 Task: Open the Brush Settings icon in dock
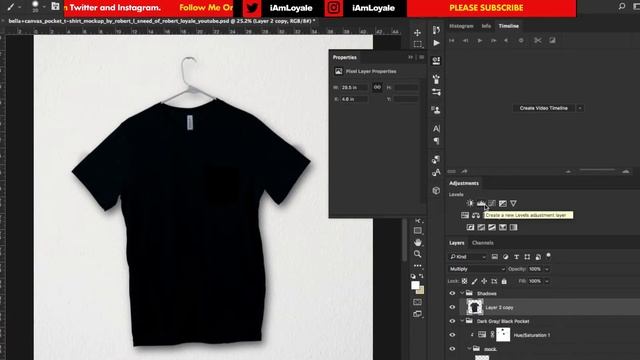coord(436,92)
